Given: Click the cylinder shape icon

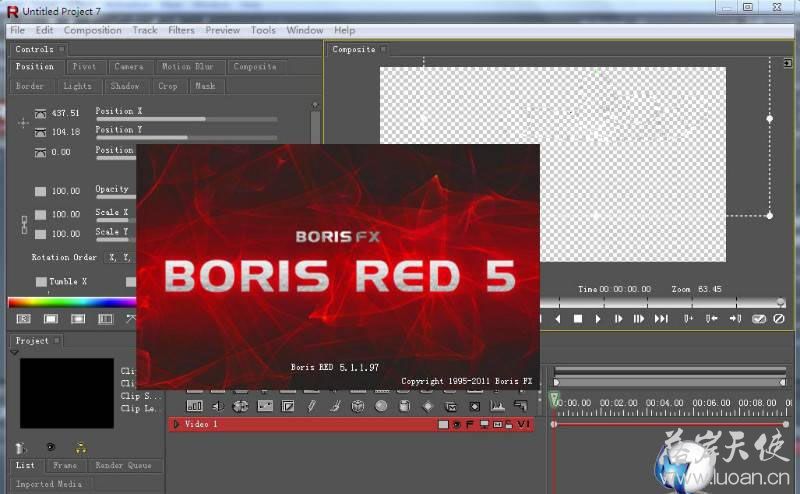Looking at the screenshot, I should (405, 406).
